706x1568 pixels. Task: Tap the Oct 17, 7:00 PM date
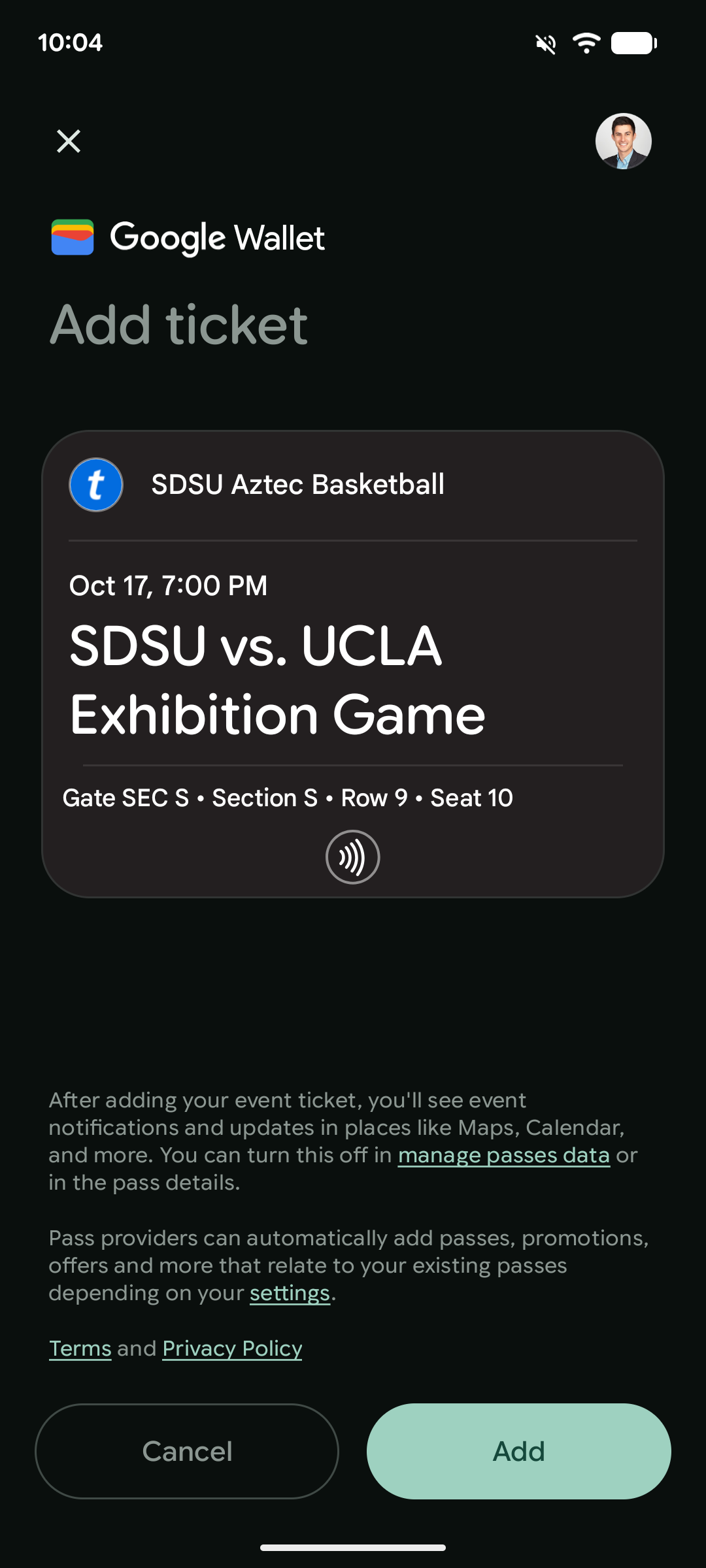pyautogui.click(x=169, y=585)
